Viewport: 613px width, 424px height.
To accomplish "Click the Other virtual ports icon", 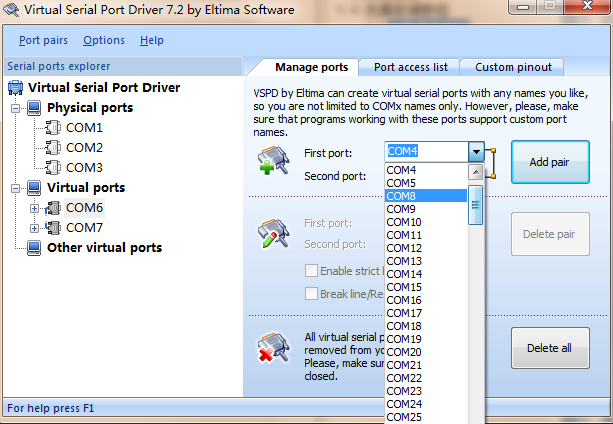I will point(34,248).
